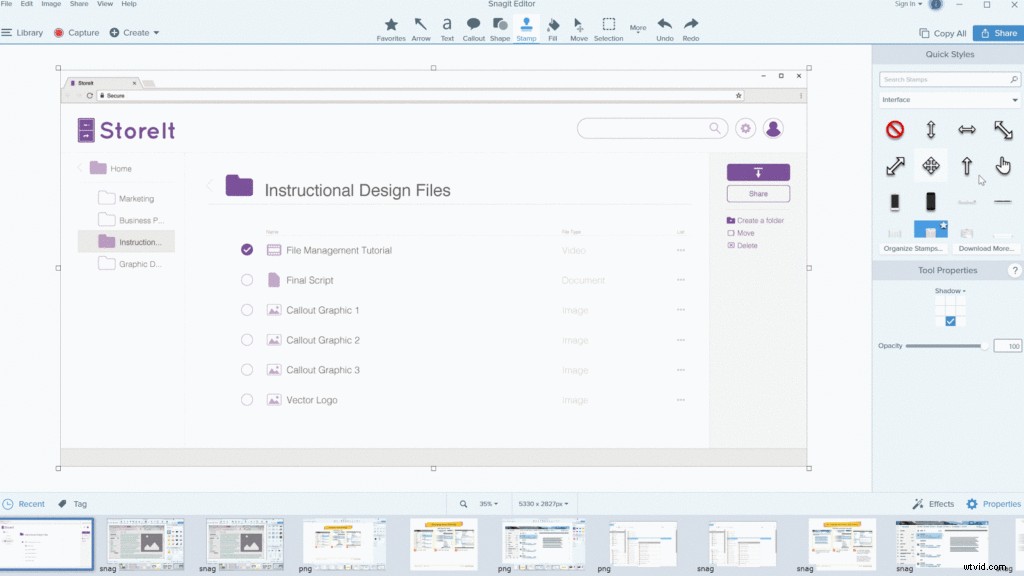
Task: Expand the Create menu
Action: (x=136, y=32)
